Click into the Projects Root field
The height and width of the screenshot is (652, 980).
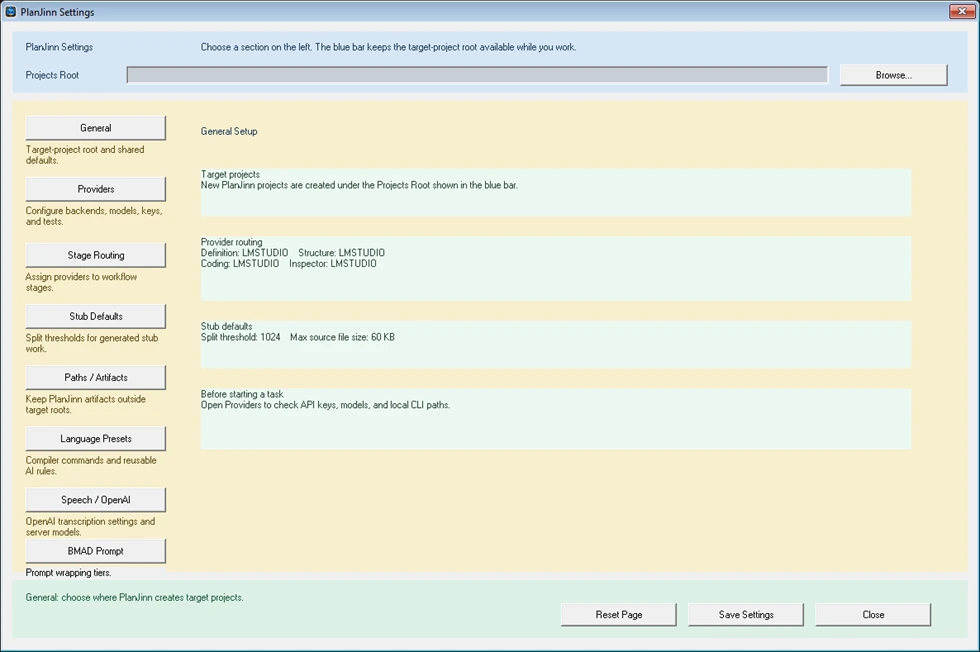tap(477, 75)
